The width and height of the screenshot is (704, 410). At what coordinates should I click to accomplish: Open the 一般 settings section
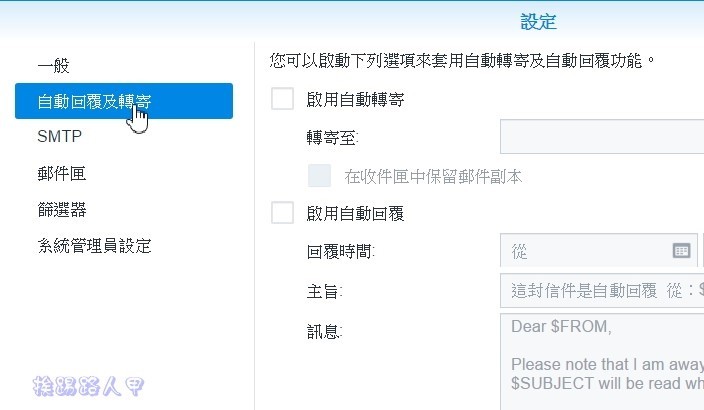54,66
